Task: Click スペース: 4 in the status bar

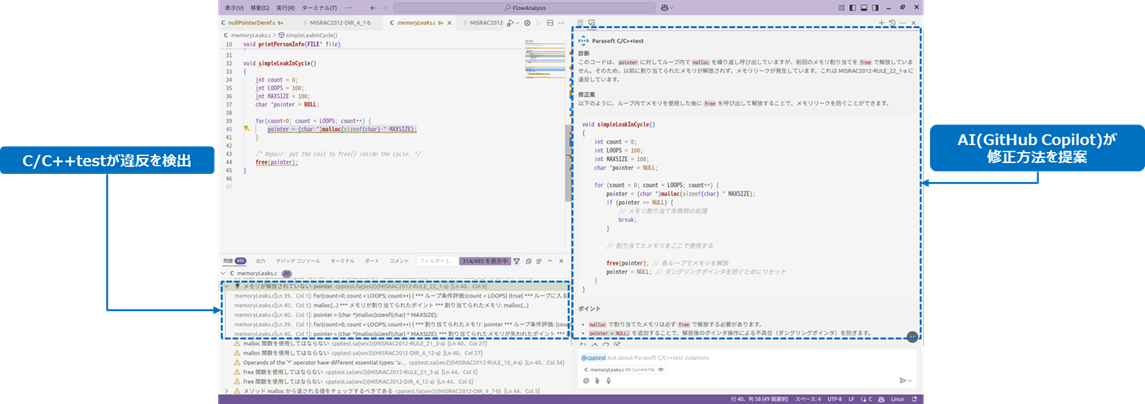Action: (x=809, y=399)
